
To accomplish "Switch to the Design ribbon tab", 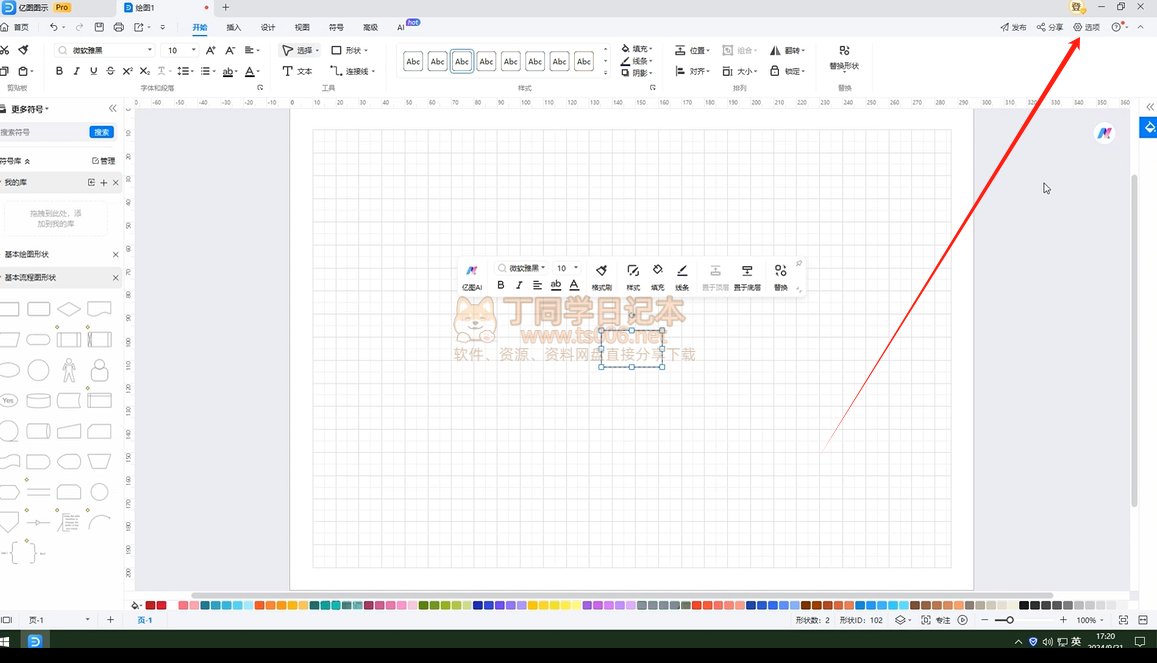I will (x=268, y=27).
